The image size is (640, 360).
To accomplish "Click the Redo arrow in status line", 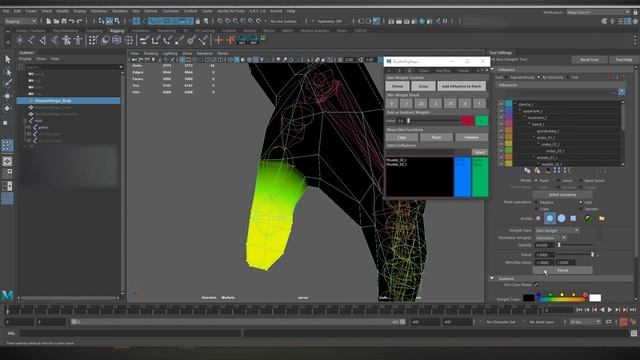I will (80, 21).
